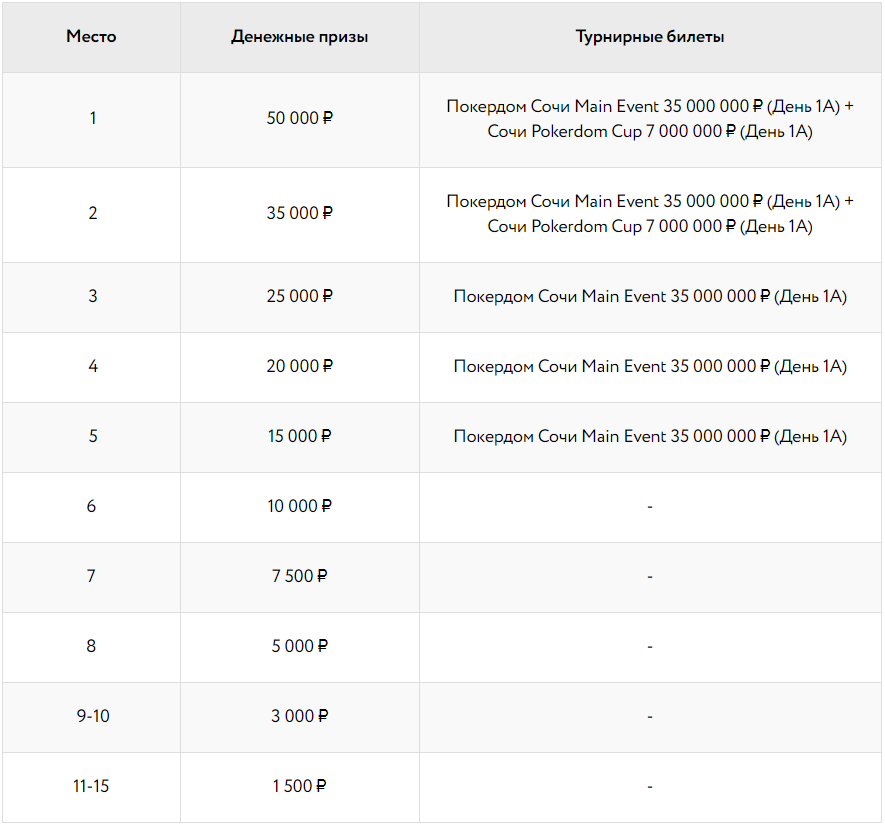Select the 25 000 ₽ cash prize cell

[x=299, y=296]
